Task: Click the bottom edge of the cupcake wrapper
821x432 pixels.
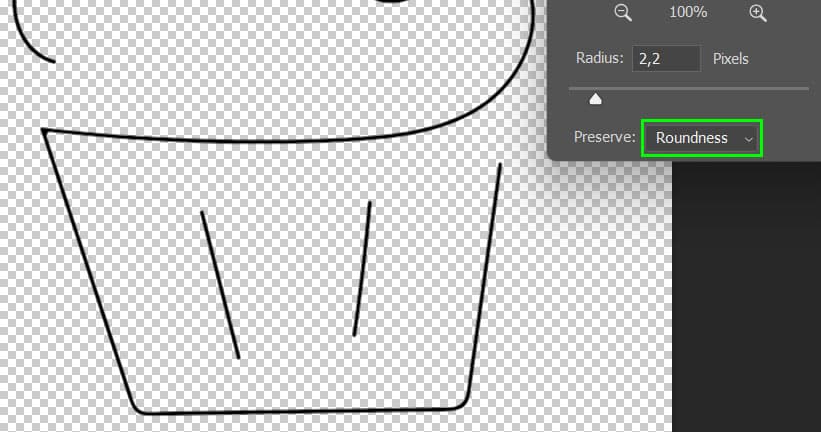Action: pos(300,411)
